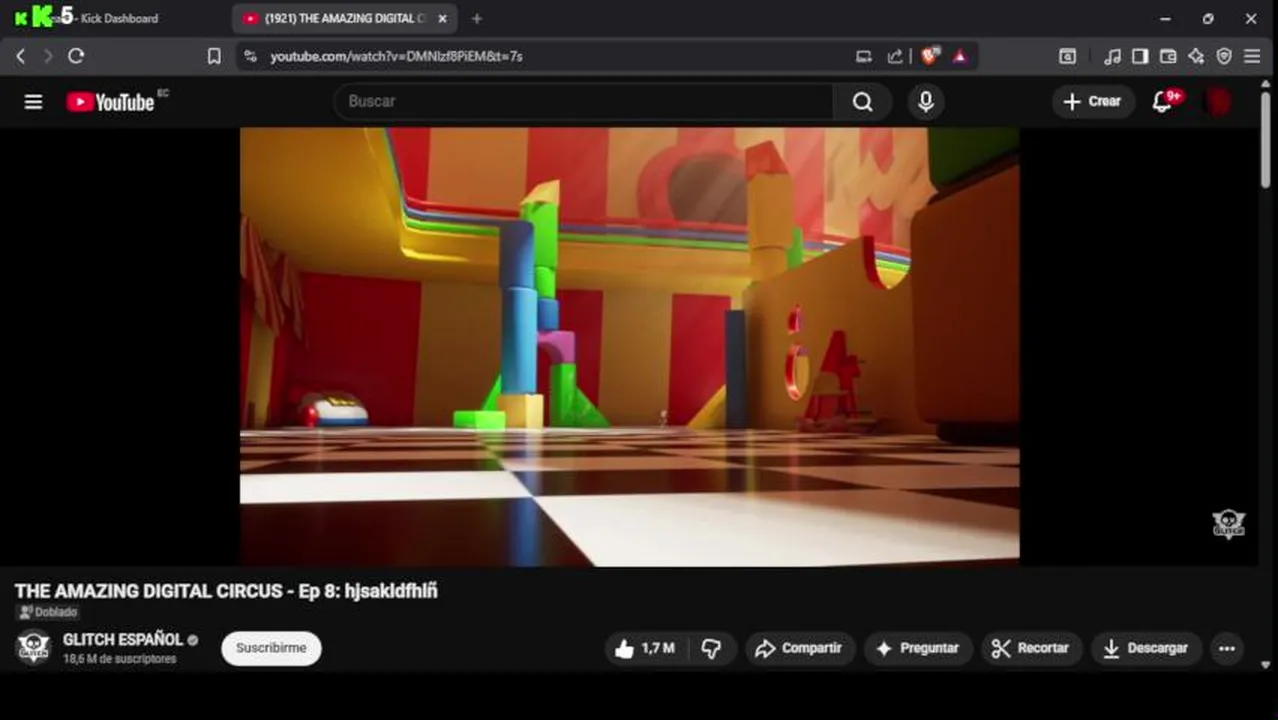The height and width of the screenshot is (720, 1278).
Task: Share this page via address bar icon
Action: coord(895,57)
